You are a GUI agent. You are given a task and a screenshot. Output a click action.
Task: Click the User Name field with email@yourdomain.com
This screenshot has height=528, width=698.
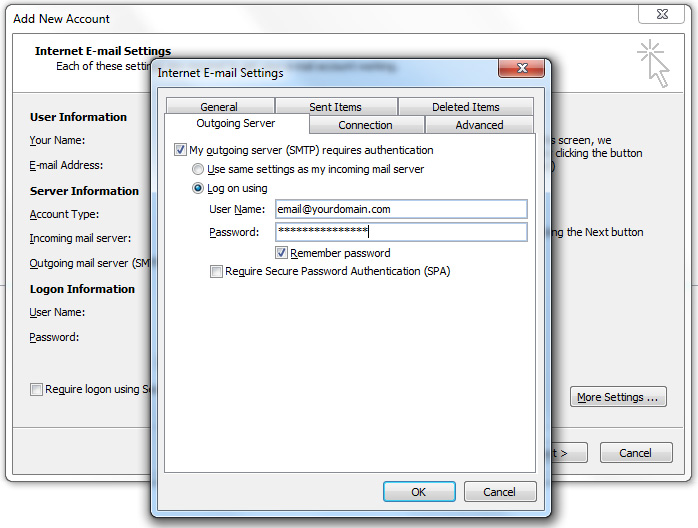pos(401,209)
